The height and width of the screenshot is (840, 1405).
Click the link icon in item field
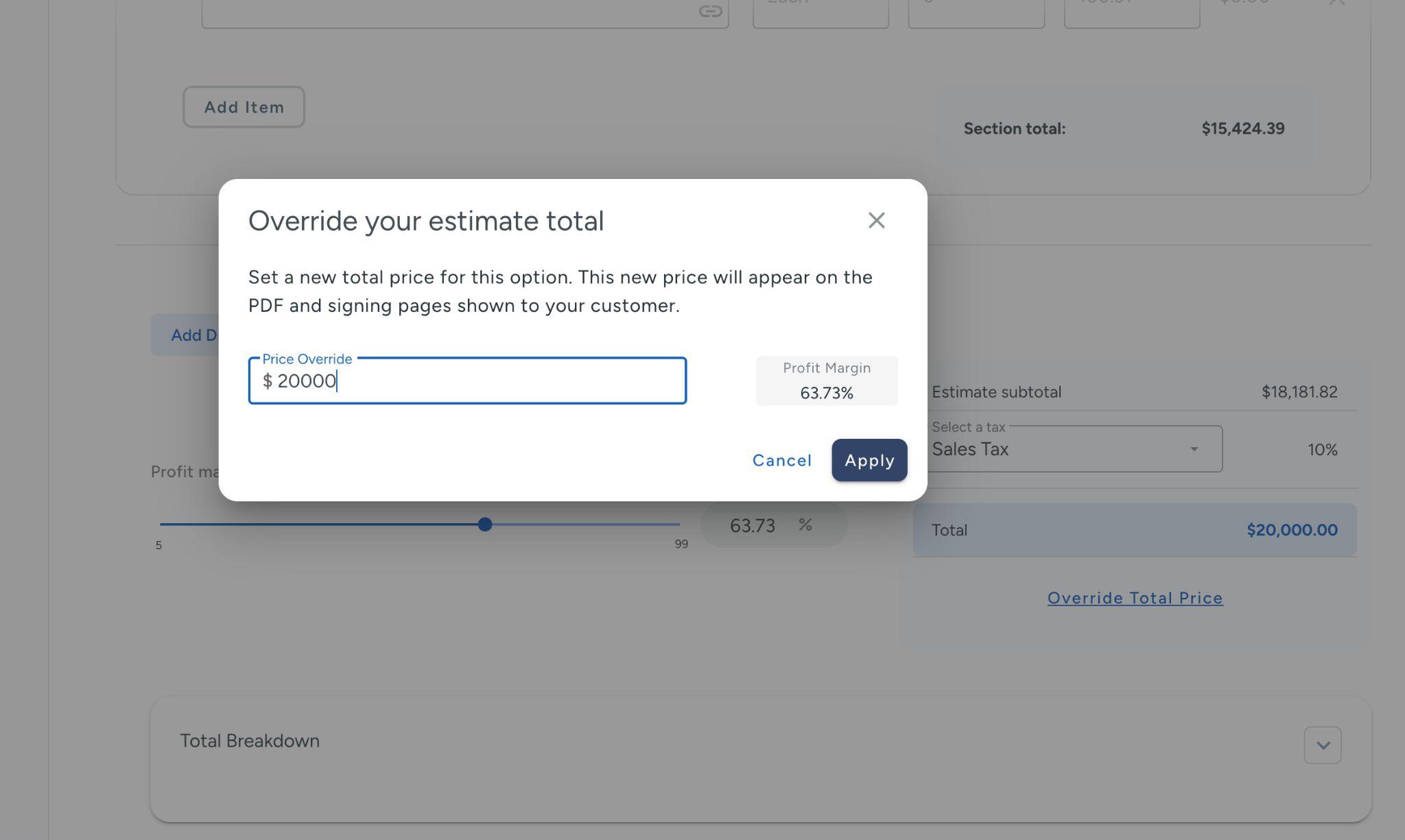(x=710, y=11)
